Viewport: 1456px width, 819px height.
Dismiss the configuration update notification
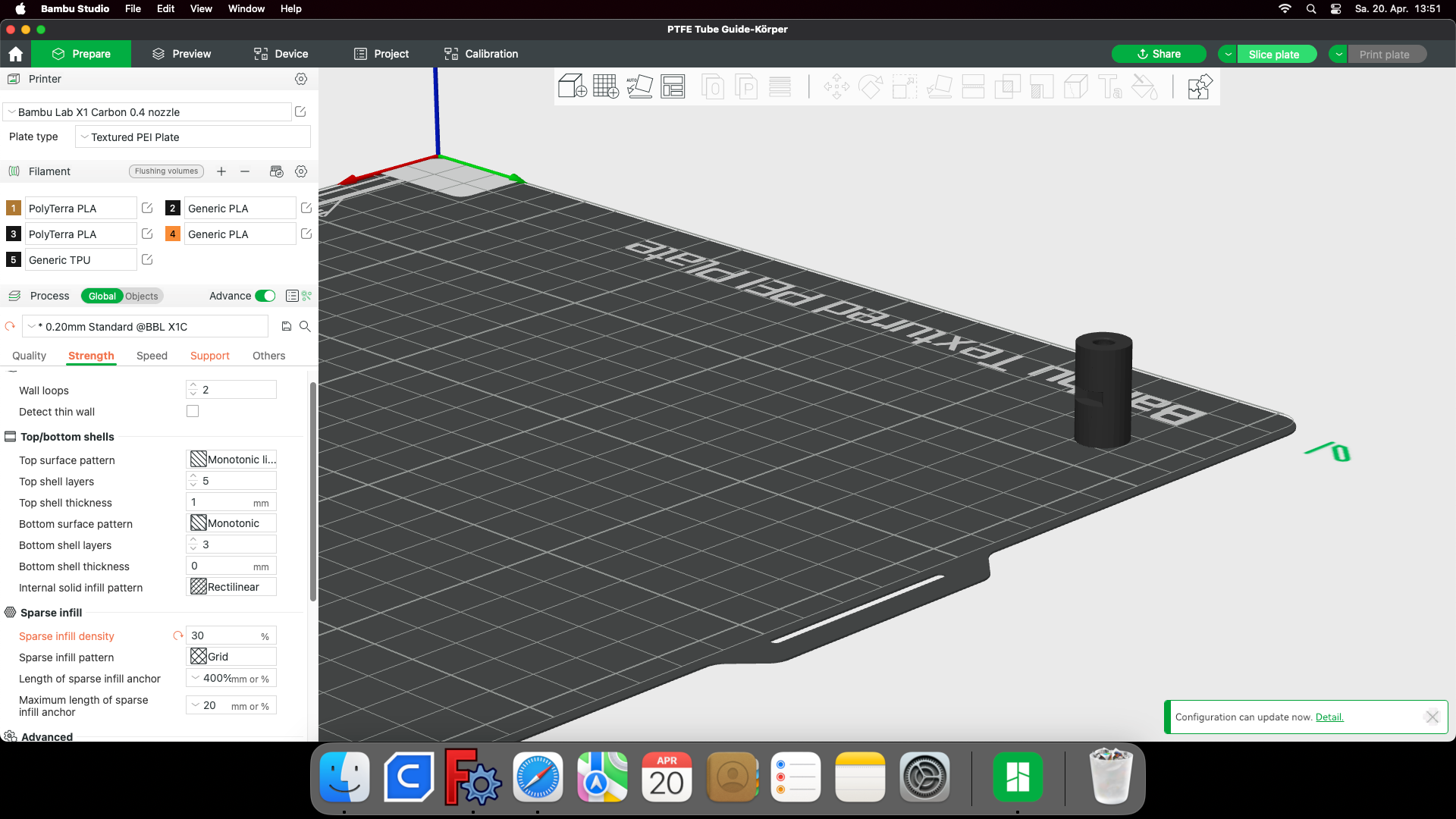[1432, 717]
